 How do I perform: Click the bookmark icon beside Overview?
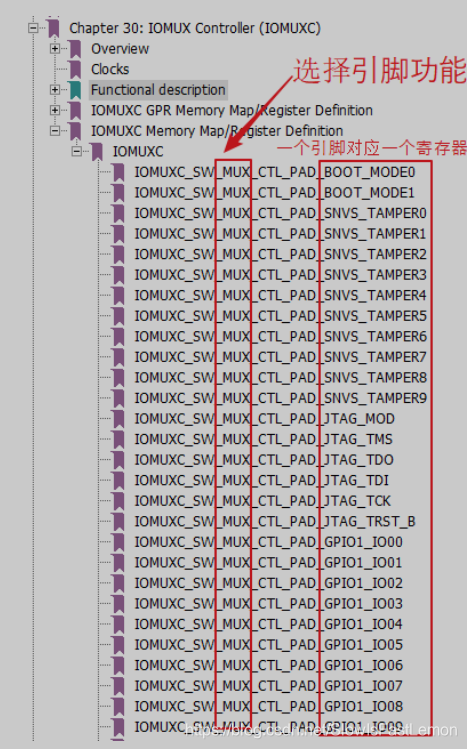click(x=75, y=49)
